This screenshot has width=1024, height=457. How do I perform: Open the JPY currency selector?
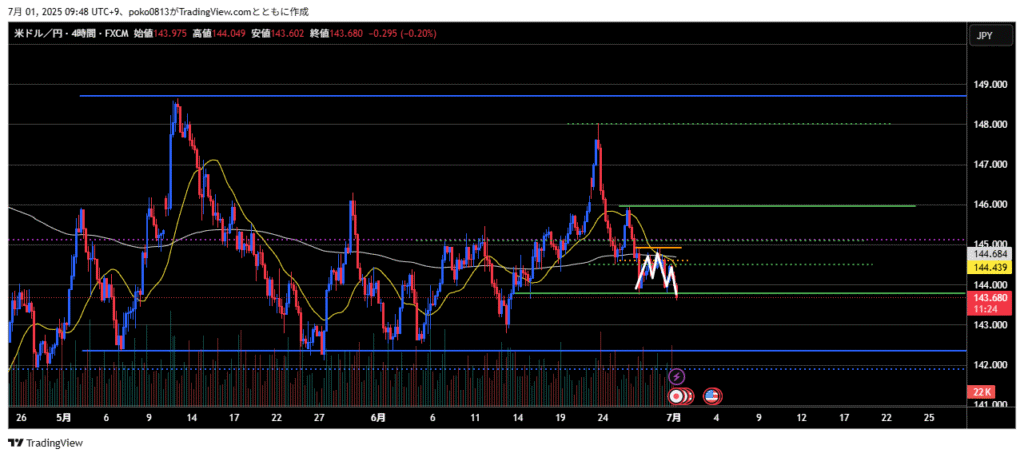click(982, 36)
